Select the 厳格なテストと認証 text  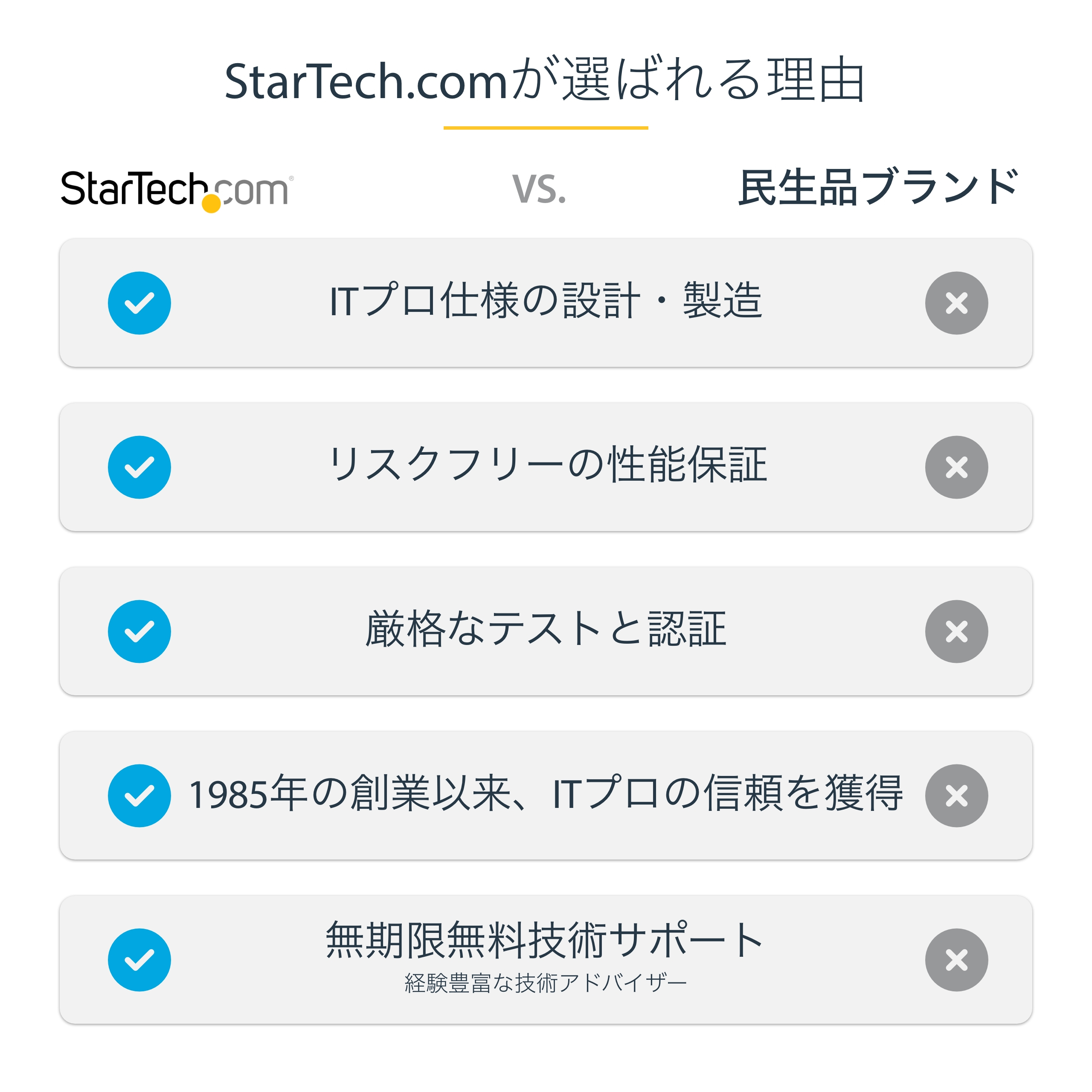(546, 628)
